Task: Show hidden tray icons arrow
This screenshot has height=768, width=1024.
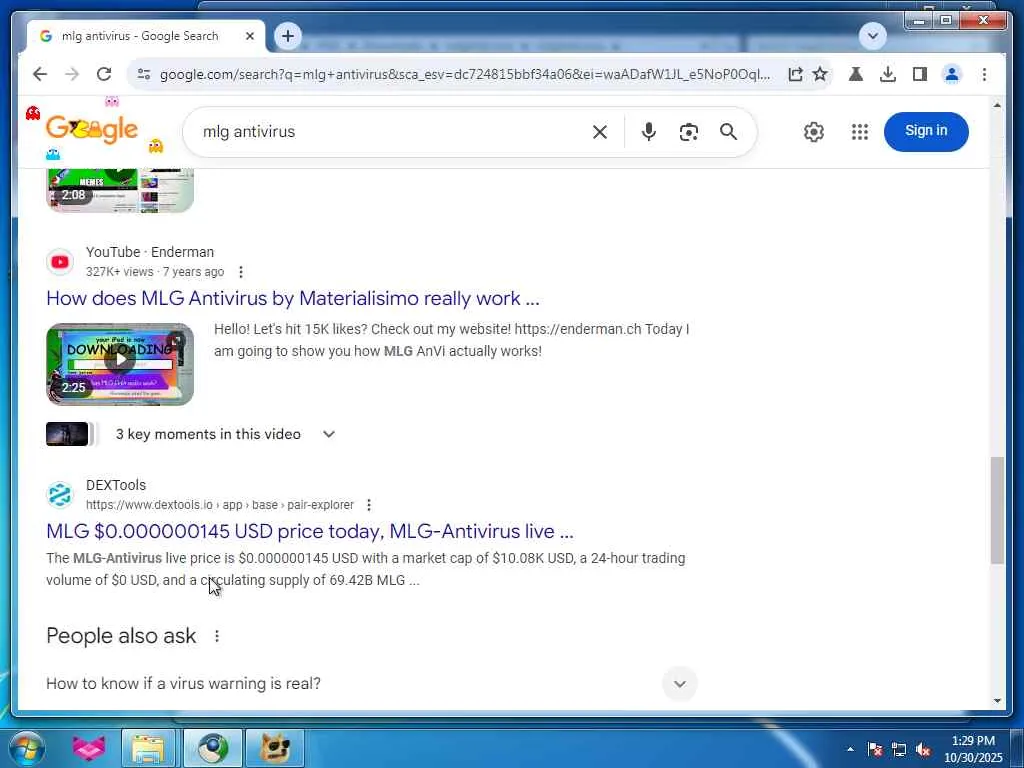Action: (x=850, y=749)
